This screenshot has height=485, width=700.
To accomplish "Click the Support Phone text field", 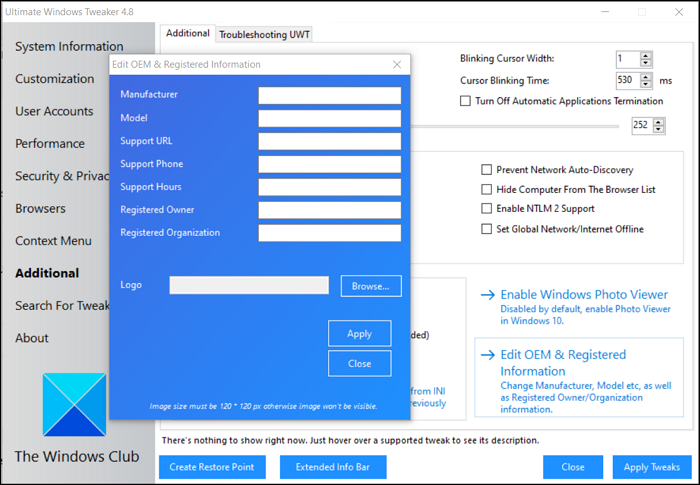I will tap(329, 164).
